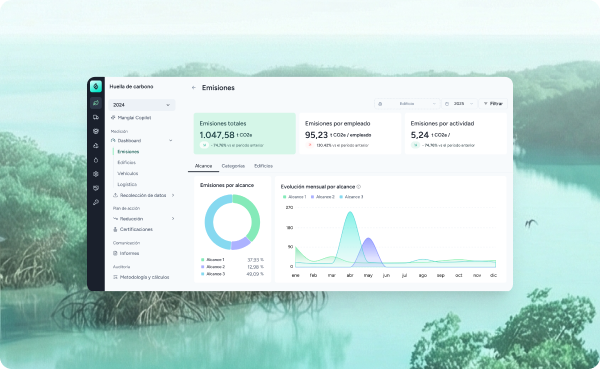Screen dimensions: 600x369
Task: Select the Emisiones por empleado card
Action: coord(350,134)
